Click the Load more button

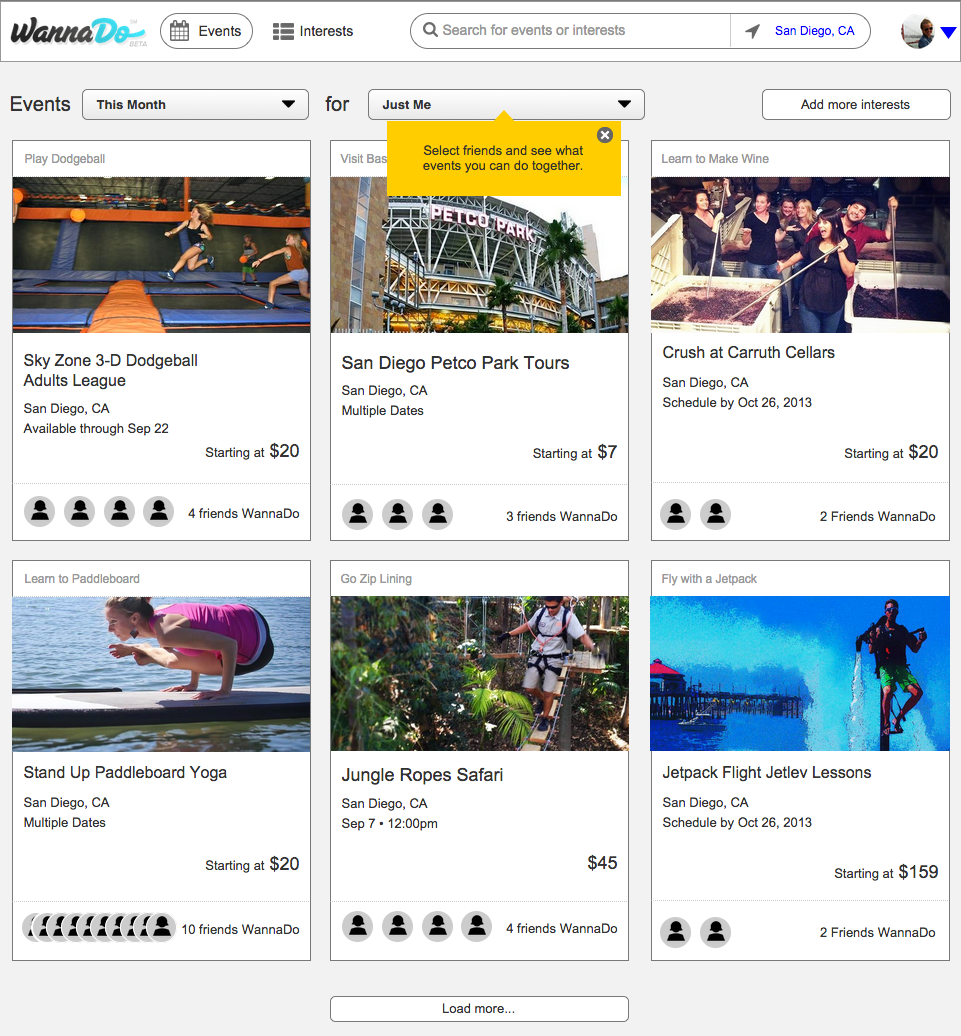pos(479,1009)
